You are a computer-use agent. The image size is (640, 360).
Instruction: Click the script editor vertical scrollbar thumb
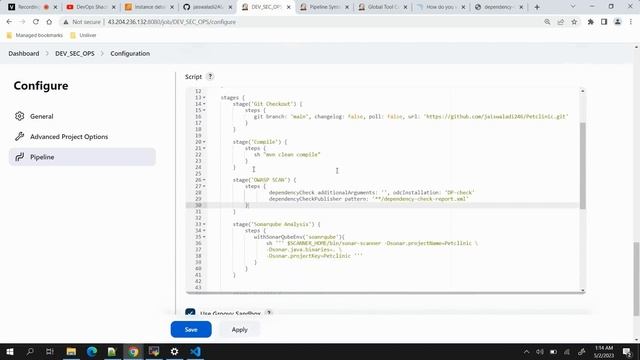pyautogui.click(x=582, y=166)
